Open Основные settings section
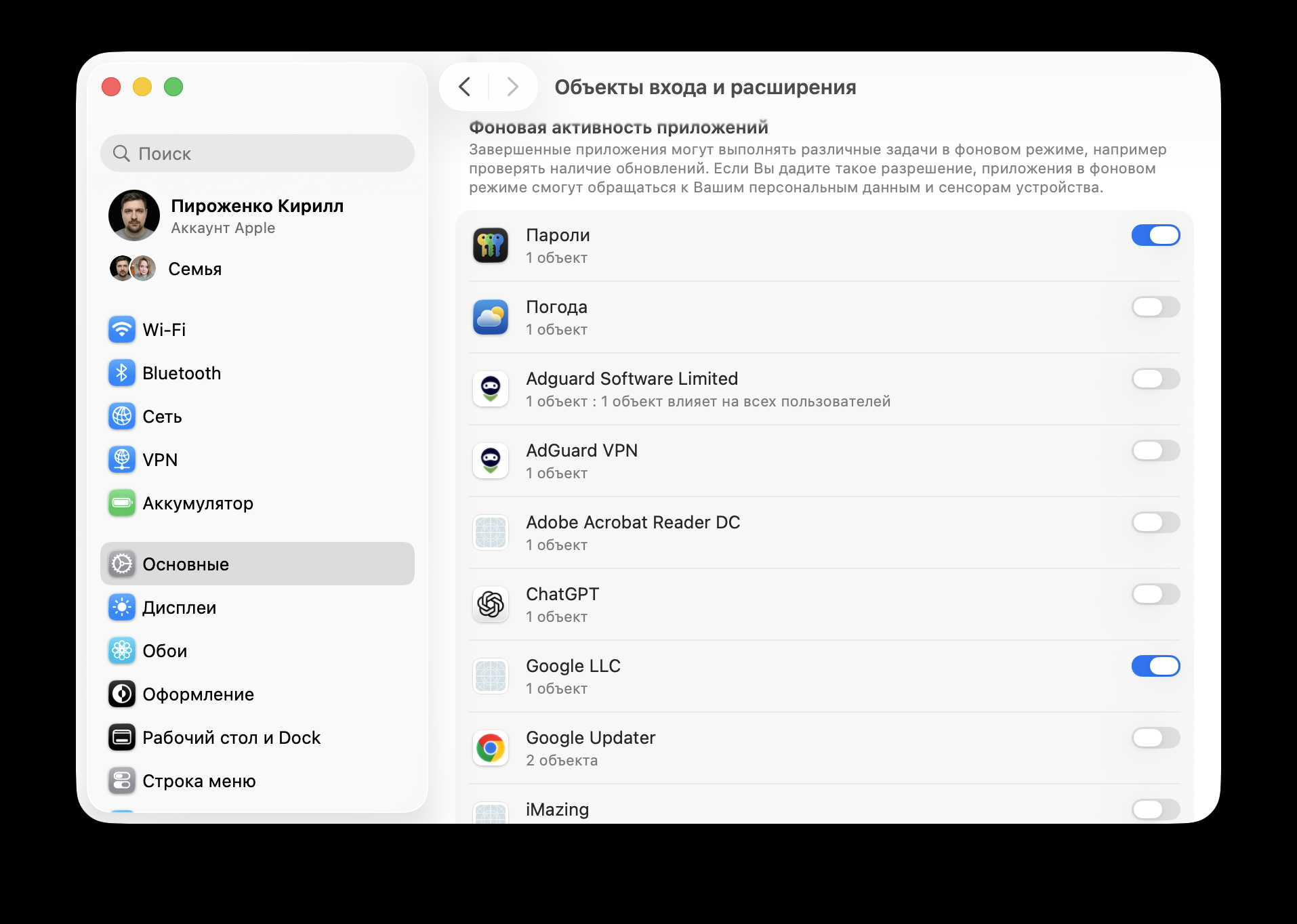 pos(185,564)
